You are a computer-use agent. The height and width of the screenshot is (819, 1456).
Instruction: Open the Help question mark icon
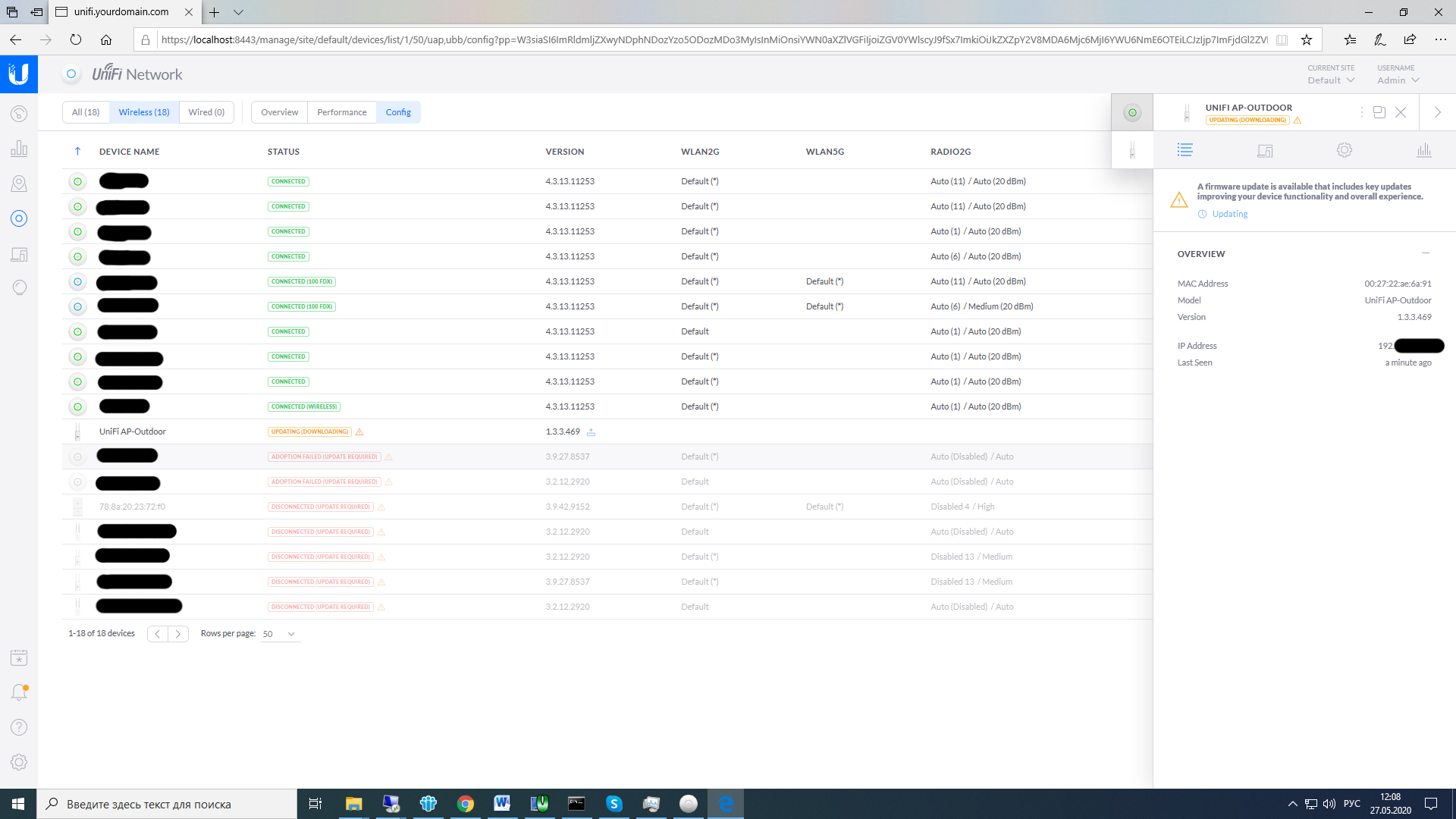coord(19,727)
